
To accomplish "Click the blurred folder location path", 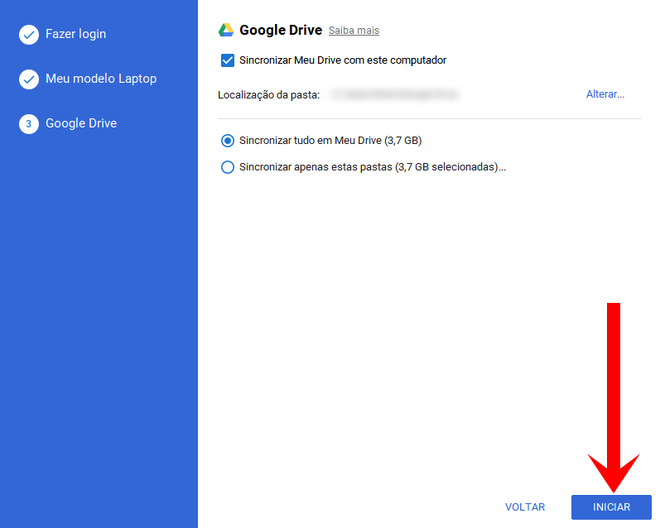I will click(394, 94).
